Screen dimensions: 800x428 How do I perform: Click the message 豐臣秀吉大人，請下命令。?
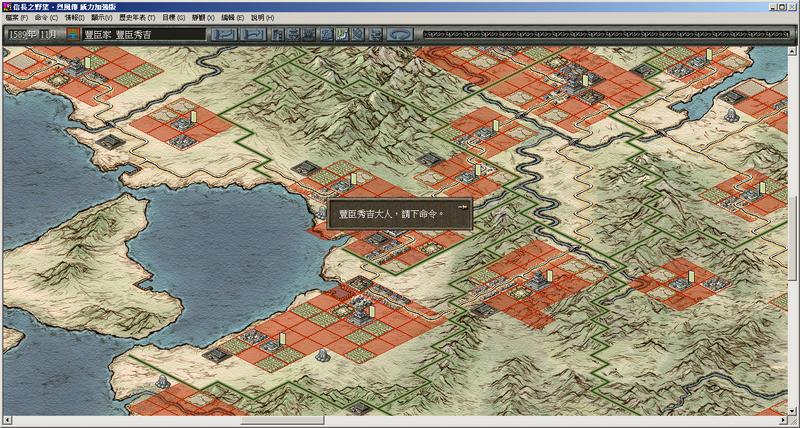[x=391, y=214]
